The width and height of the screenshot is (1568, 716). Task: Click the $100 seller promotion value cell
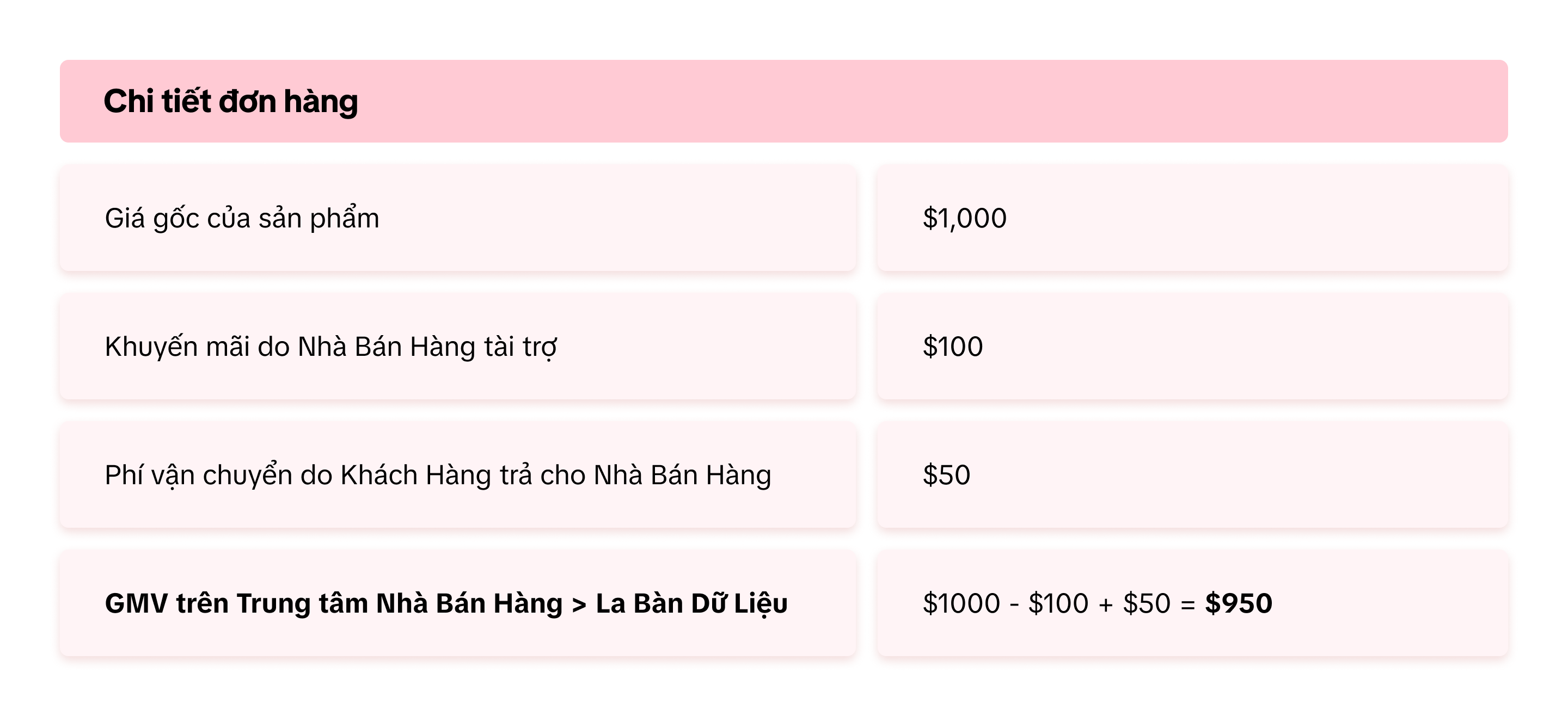tap(953, 347)
